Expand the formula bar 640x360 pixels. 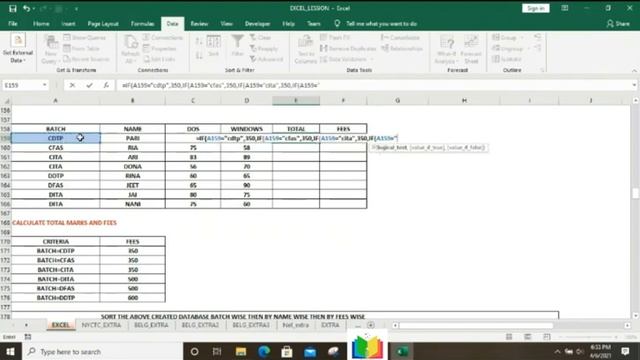634,85
